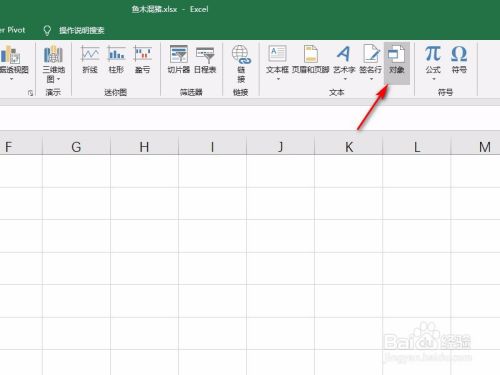Insert a Column sparkline (柱形)
500x375 pixels.
pos(116,59)
